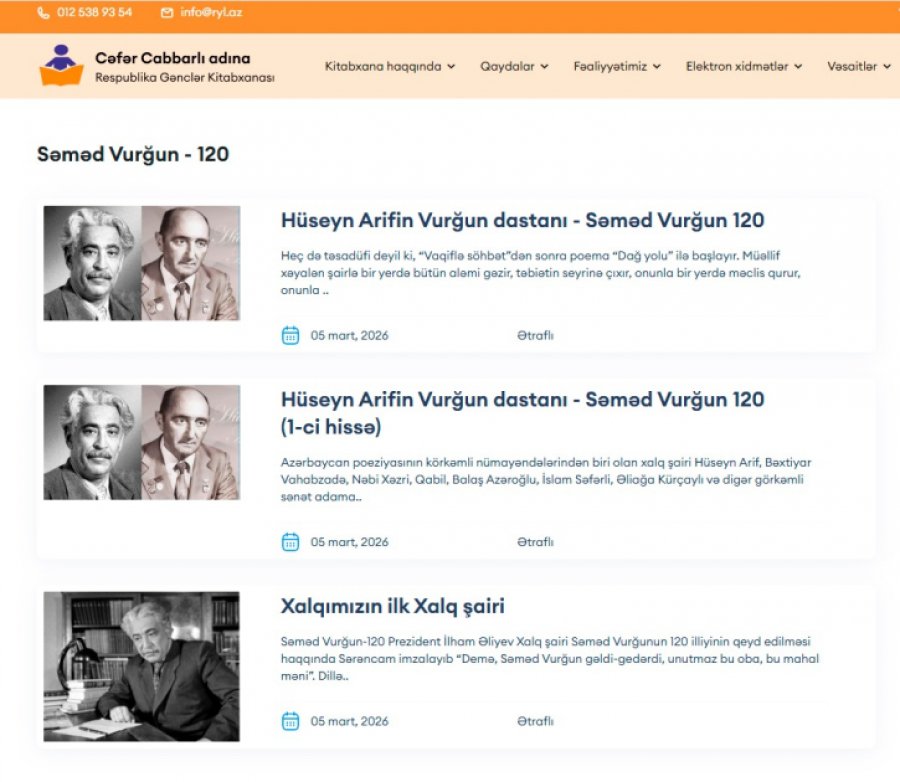
Task: Open the Elektron xidmətlər menu
Action: coord(744,66)
